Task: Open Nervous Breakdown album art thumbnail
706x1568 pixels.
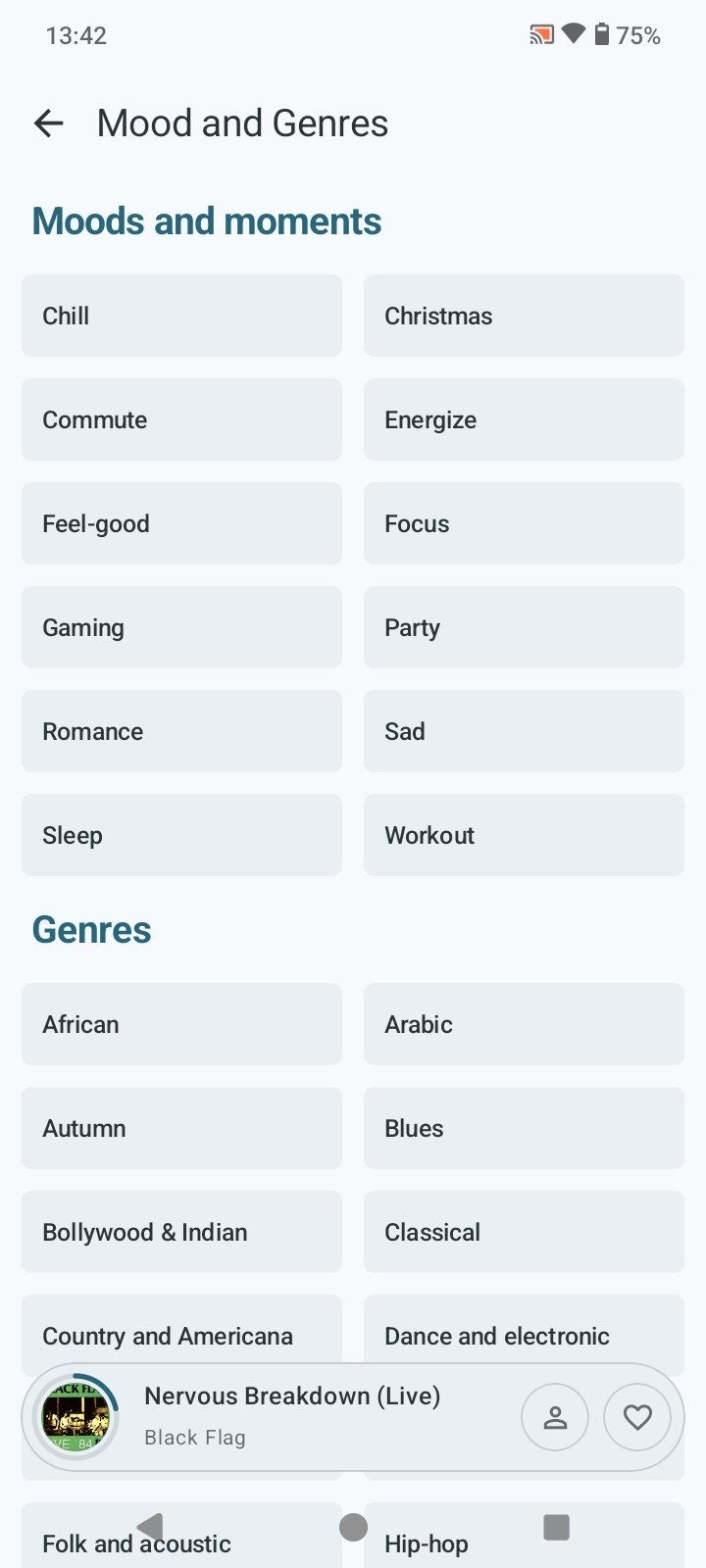Action: coord(76,1417)
